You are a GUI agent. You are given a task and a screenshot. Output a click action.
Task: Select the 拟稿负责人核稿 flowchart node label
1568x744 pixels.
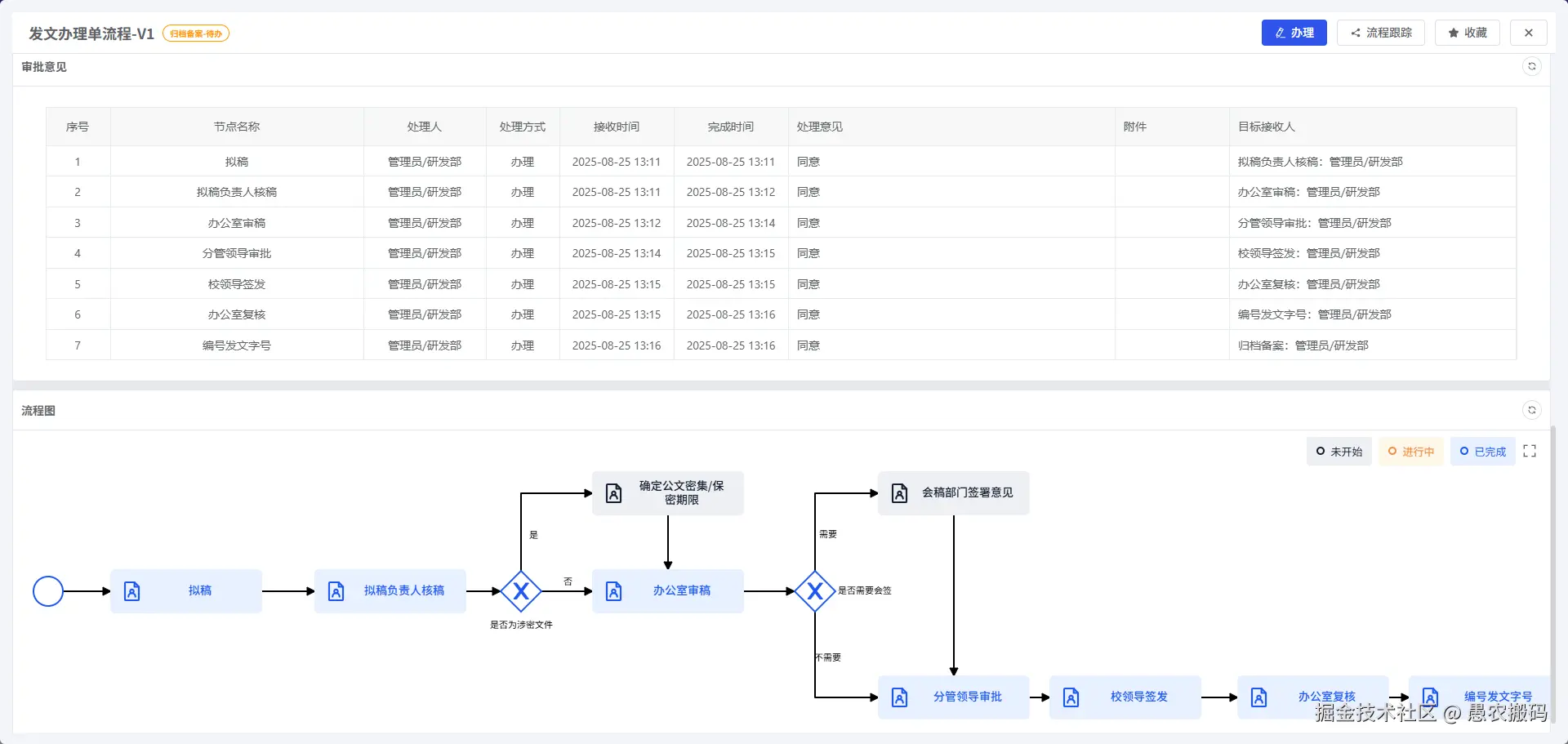coord(404,590)
